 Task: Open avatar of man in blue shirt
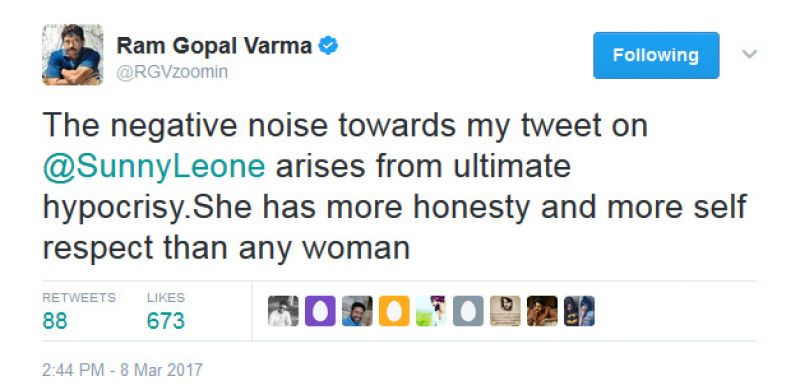(357, 311)
